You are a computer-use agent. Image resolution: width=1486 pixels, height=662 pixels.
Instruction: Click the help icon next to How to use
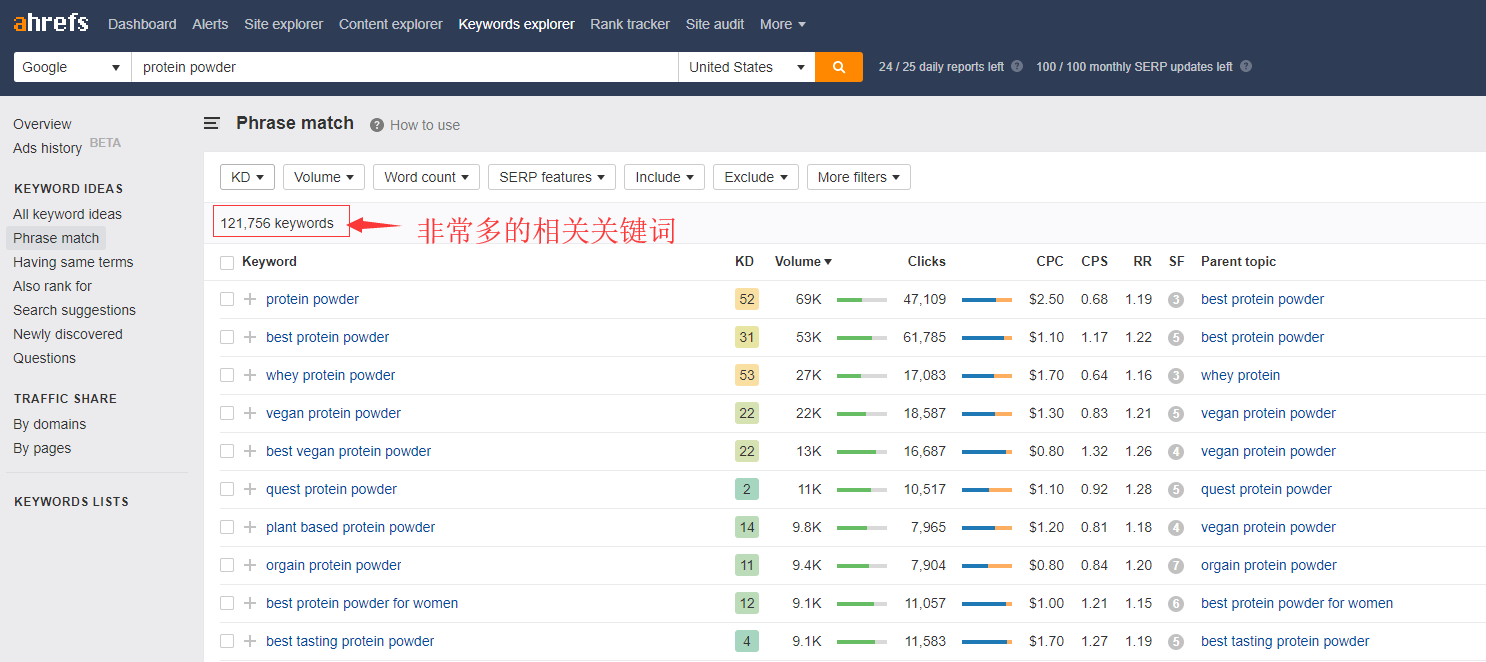[377, 125]
